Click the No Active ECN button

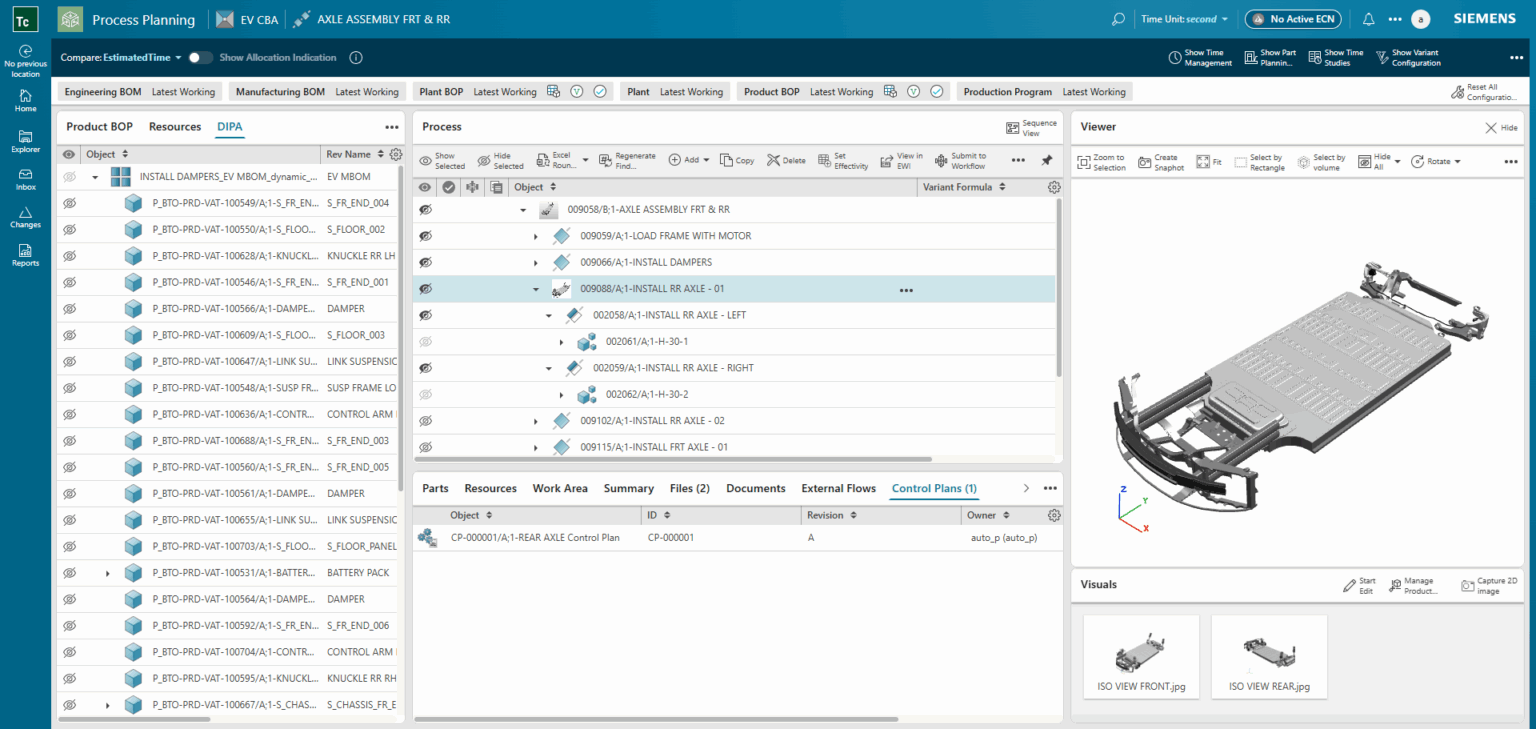(1292, 17)
